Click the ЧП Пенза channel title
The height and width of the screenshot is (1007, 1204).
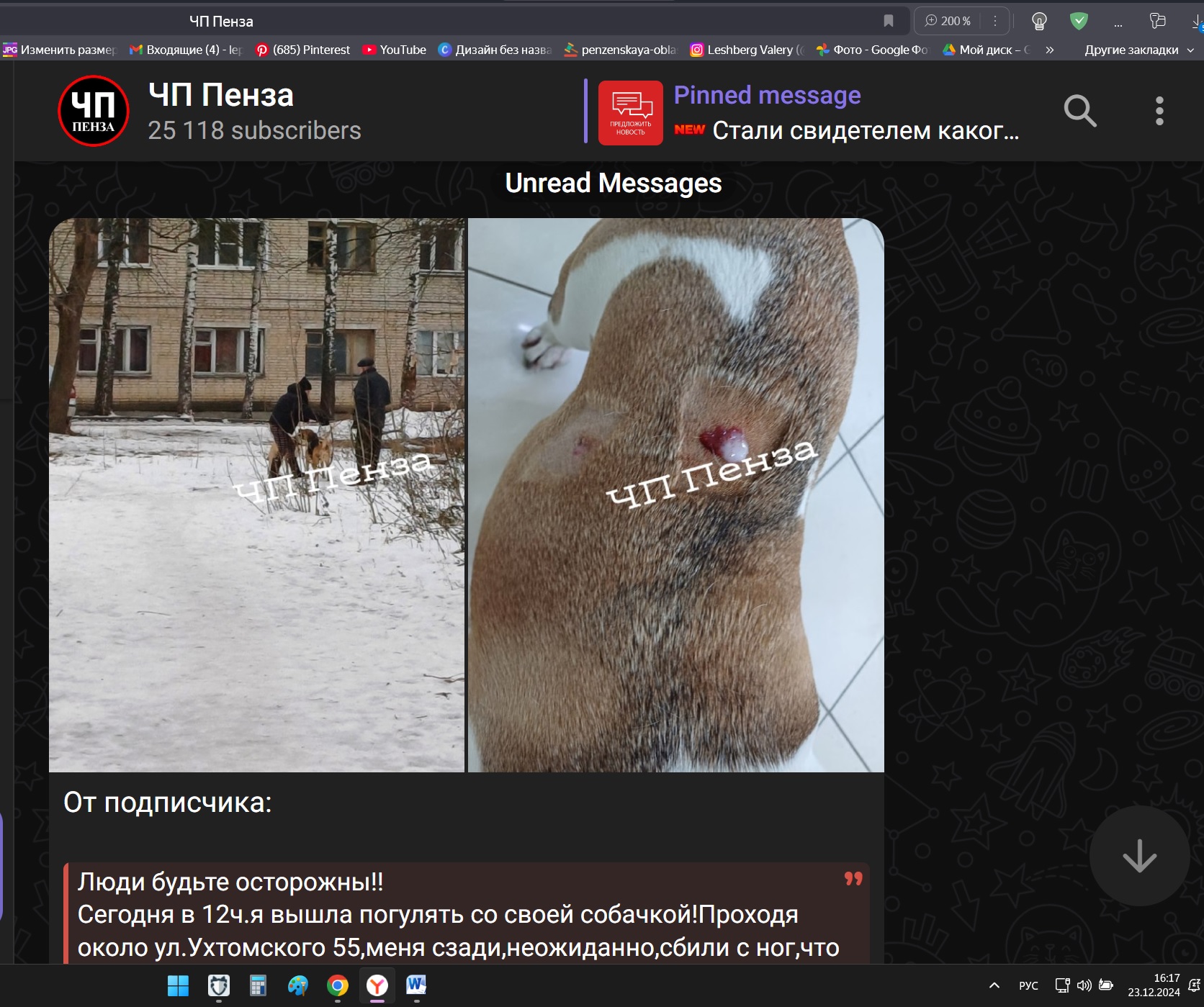click(221, 95)
